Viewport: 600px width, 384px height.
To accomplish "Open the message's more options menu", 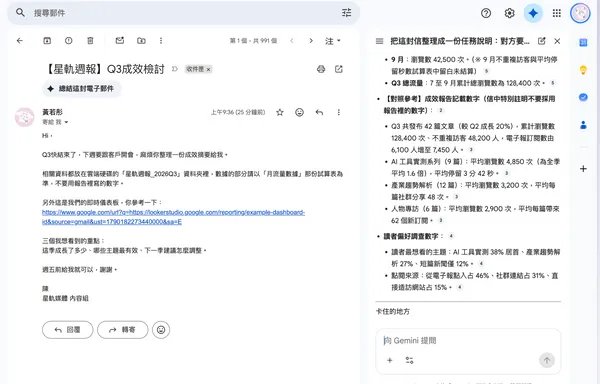I will pos(339,112).
